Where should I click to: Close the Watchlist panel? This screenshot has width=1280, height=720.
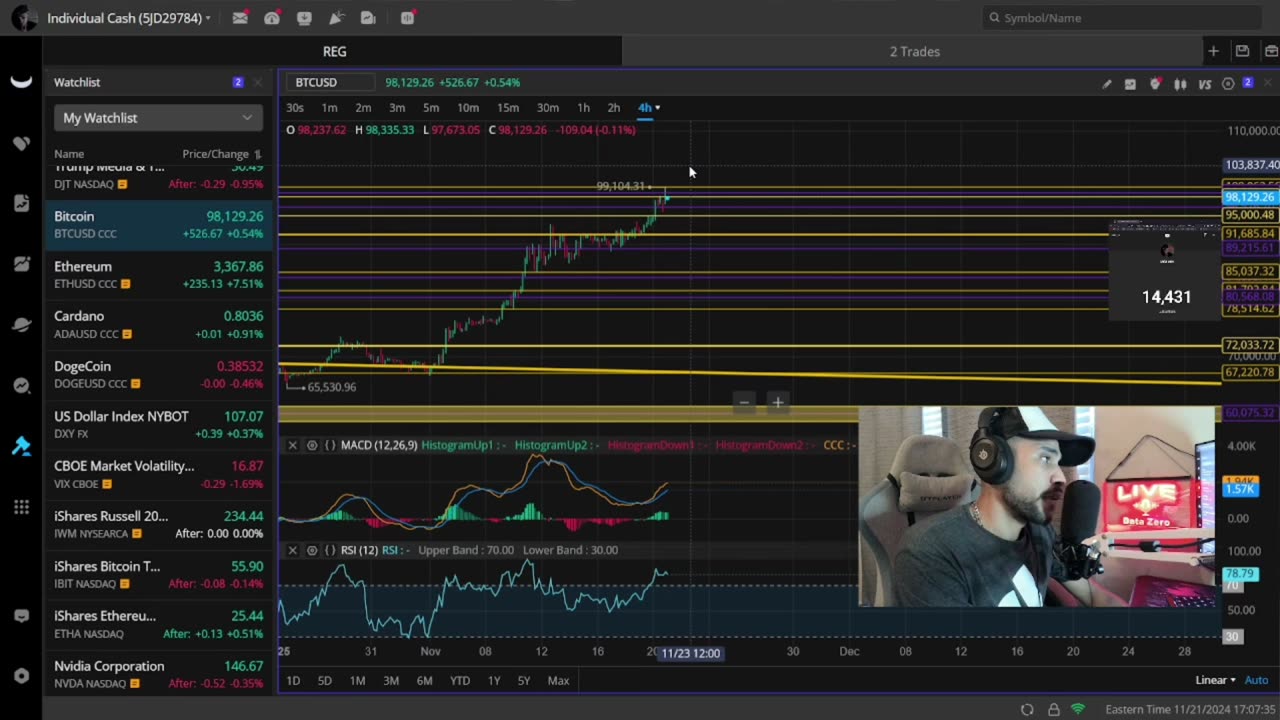pos(257,82)
